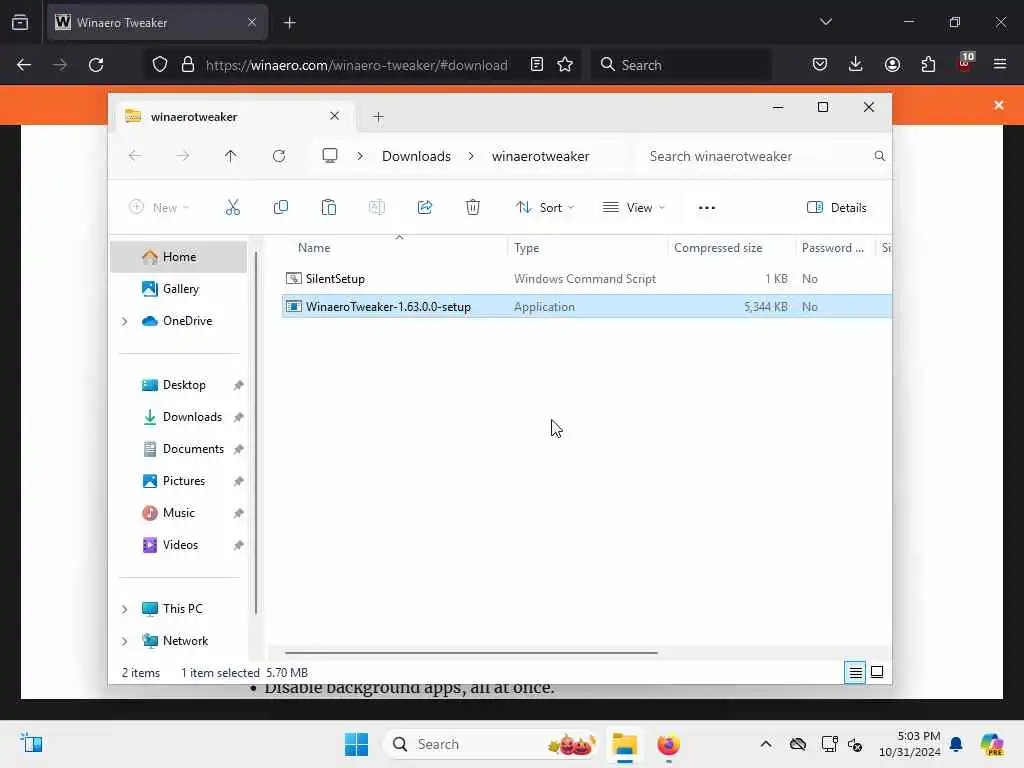Click the Firefox Search box
This screenshot has width=1024, height=768.
(x=680, y=65)
